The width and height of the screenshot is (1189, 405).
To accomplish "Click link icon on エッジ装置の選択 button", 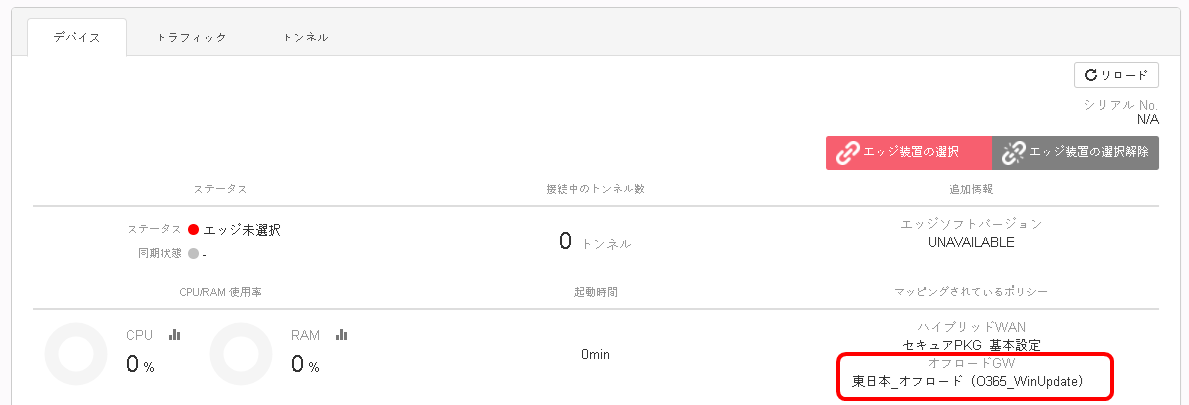I will click(x=847, y=152).
